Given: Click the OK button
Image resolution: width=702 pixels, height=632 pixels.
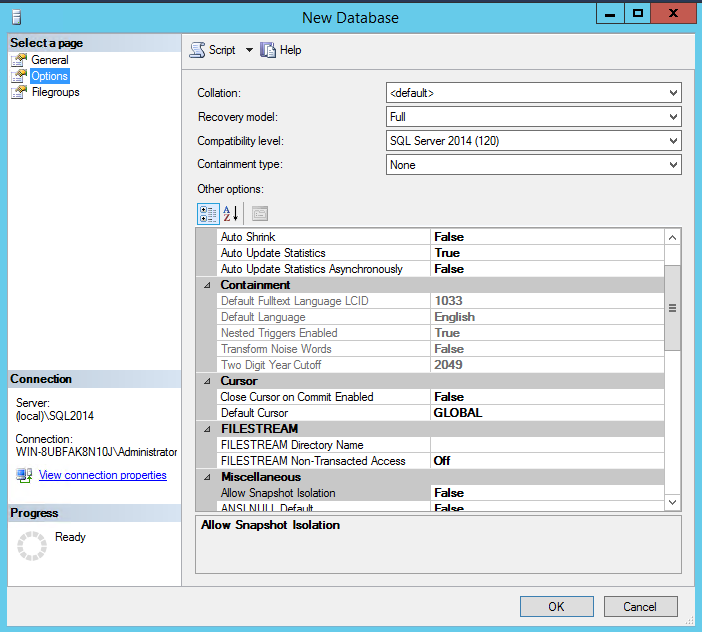Looking at the screenshot, I should (556, 606).
